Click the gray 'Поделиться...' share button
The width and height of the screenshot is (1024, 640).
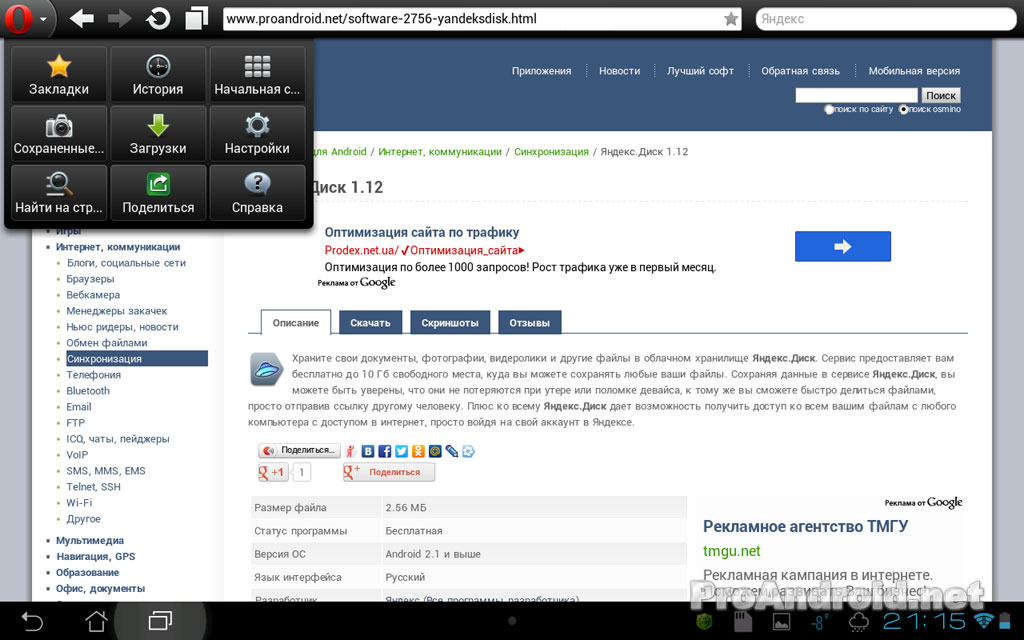pos(300,451)
